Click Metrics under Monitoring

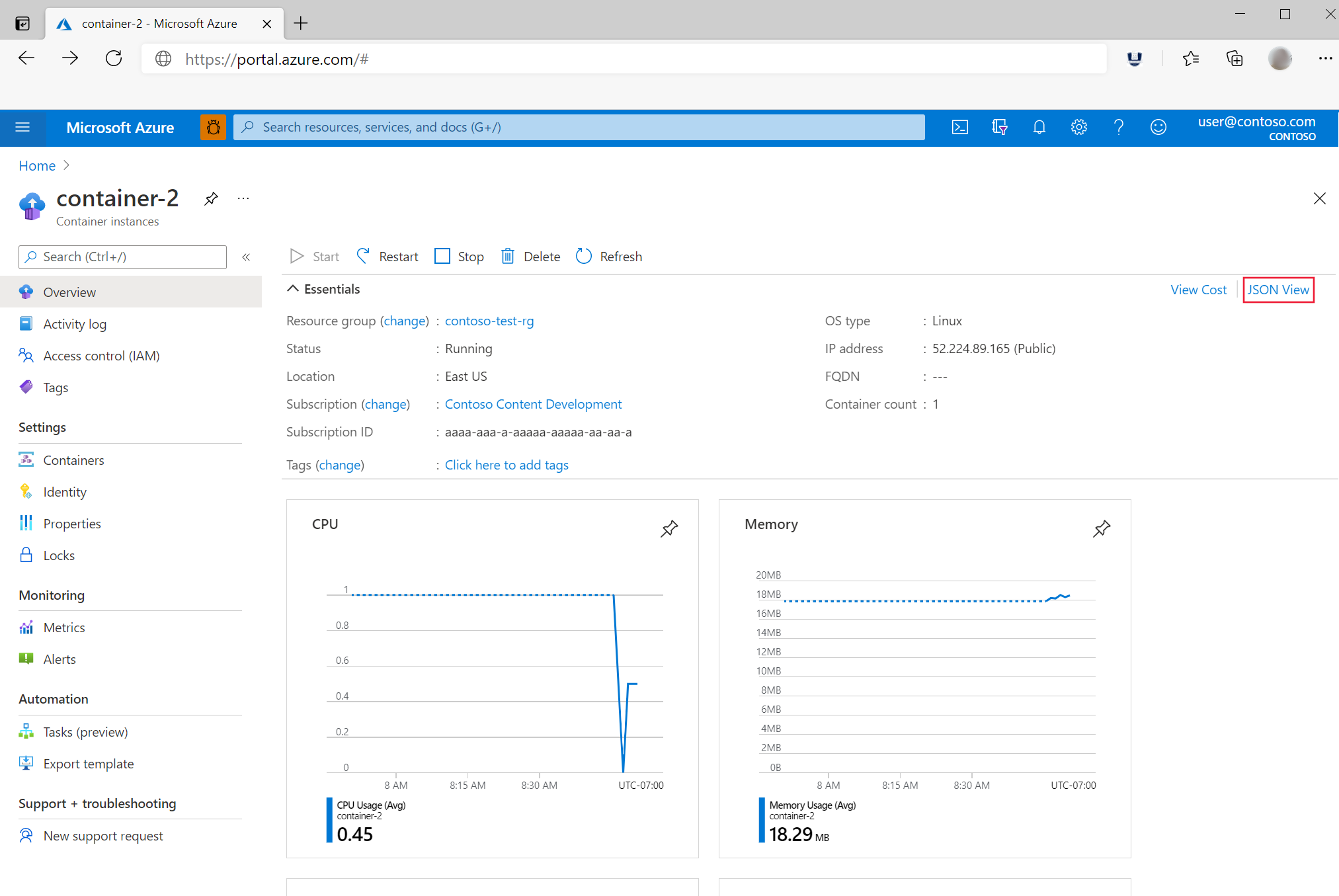[x=64, y=627]
